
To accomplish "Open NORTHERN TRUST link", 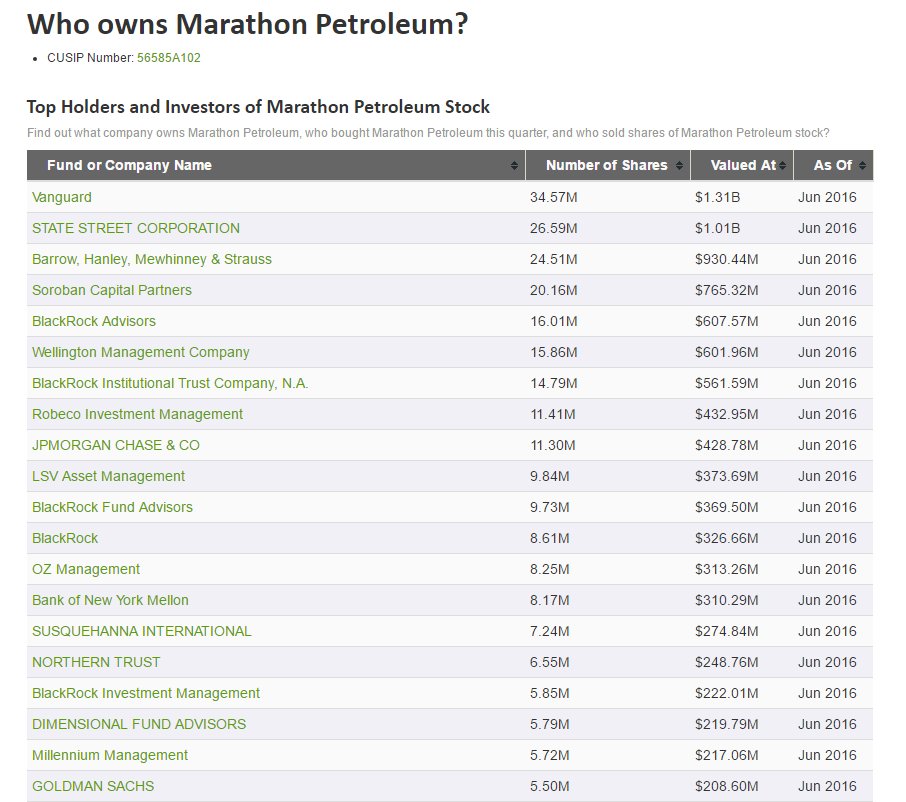I will (96, 662).
